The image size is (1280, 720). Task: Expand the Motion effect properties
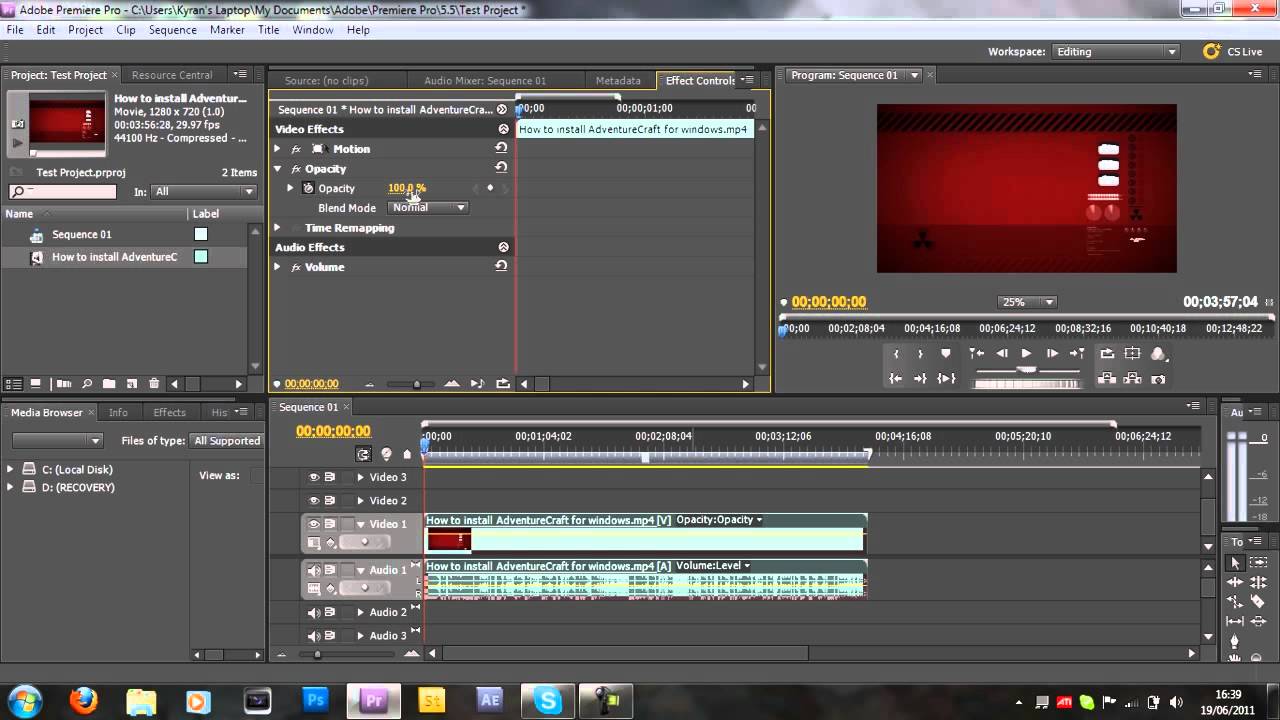(x=278, y=149)
